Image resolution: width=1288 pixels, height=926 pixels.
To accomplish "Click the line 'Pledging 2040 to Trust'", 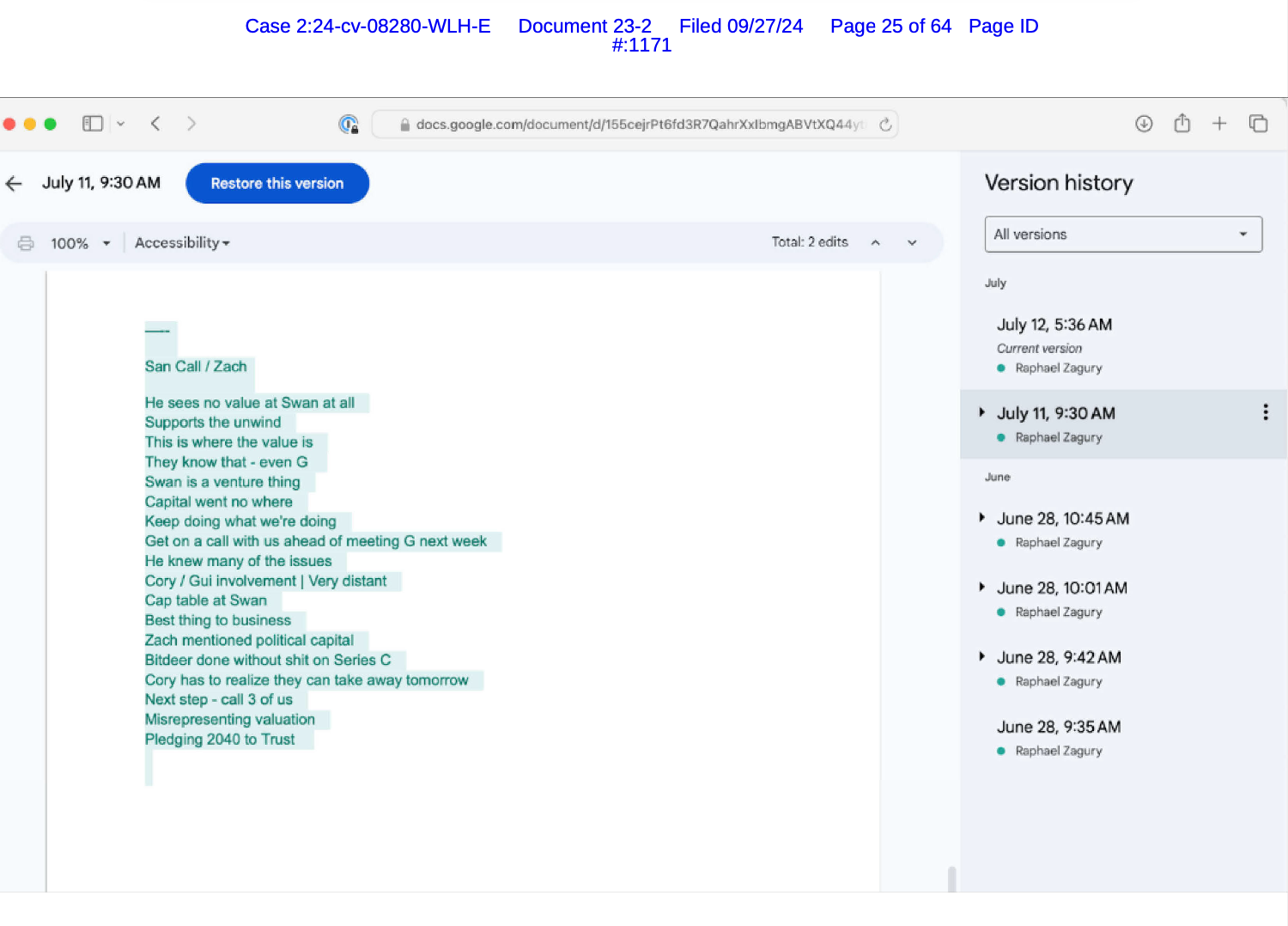I will point(220,740).
